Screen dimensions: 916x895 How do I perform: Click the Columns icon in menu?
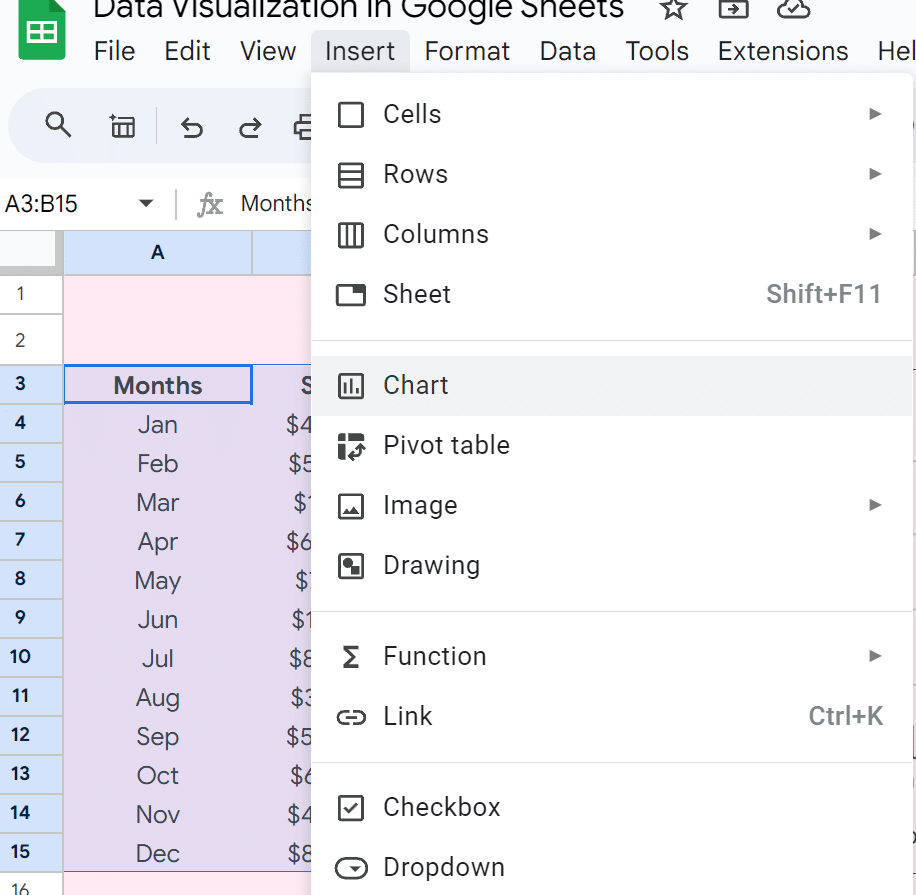(351, 235)
